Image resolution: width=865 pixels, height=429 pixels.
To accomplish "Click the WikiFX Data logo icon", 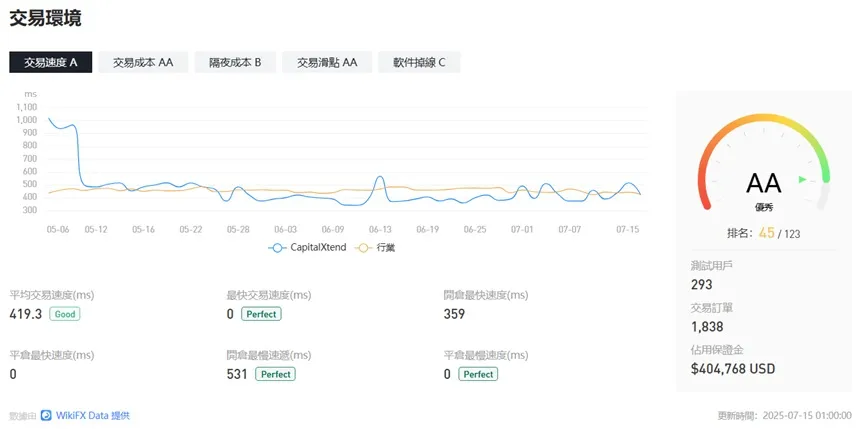I will point(46,415).
